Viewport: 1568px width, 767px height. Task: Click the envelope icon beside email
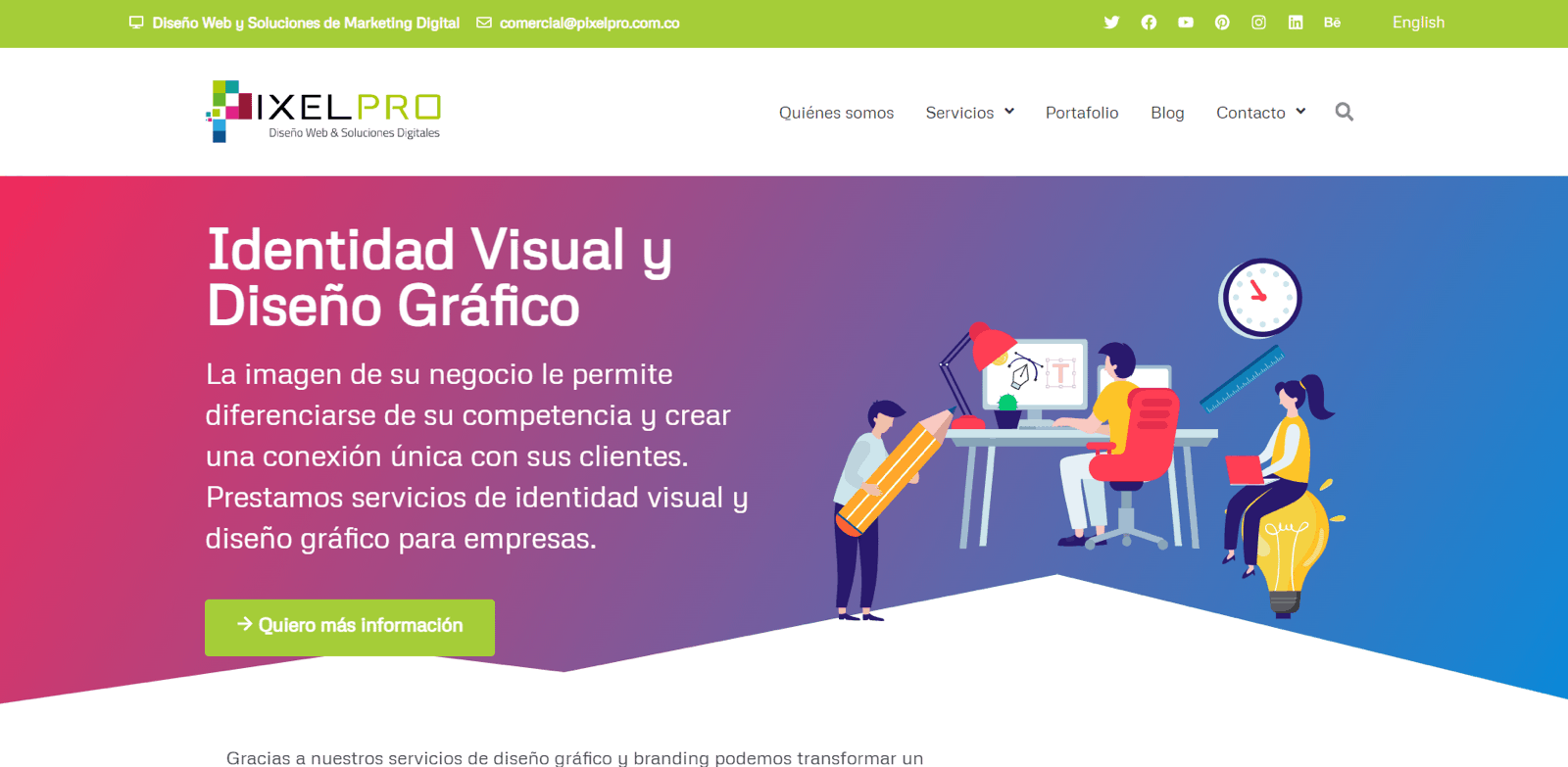point(484,23)
